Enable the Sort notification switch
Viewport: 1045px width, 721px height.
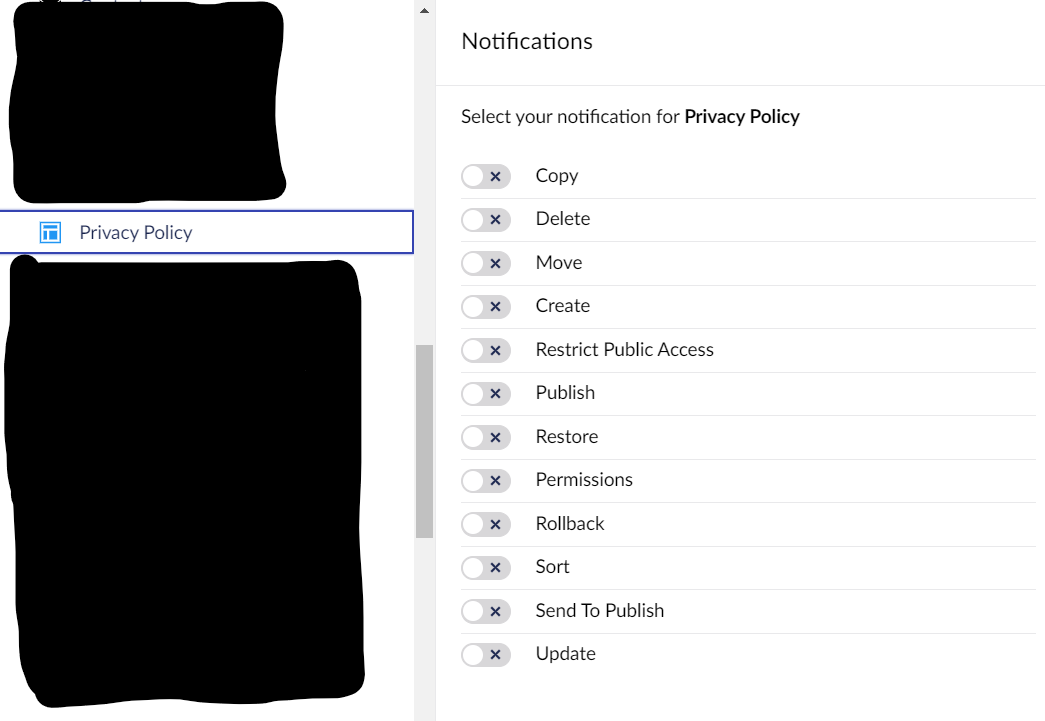tap(486, 567)
